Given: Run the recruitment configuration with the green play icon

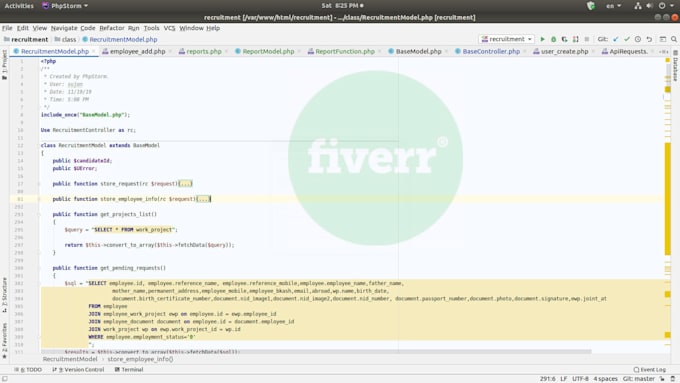Looking at the screenshot, I should [542, 39].
